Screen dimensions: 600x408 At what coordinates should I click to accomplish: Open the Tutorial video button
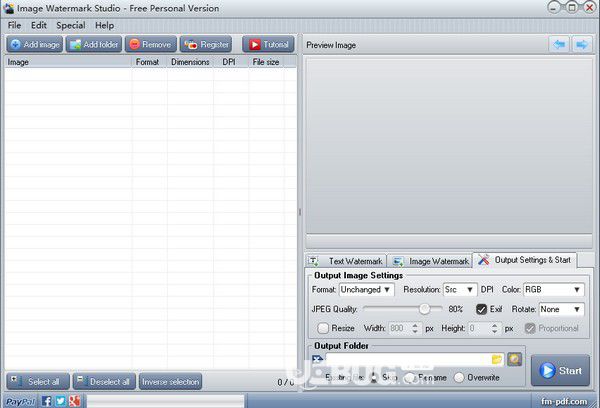coord(268,44)
